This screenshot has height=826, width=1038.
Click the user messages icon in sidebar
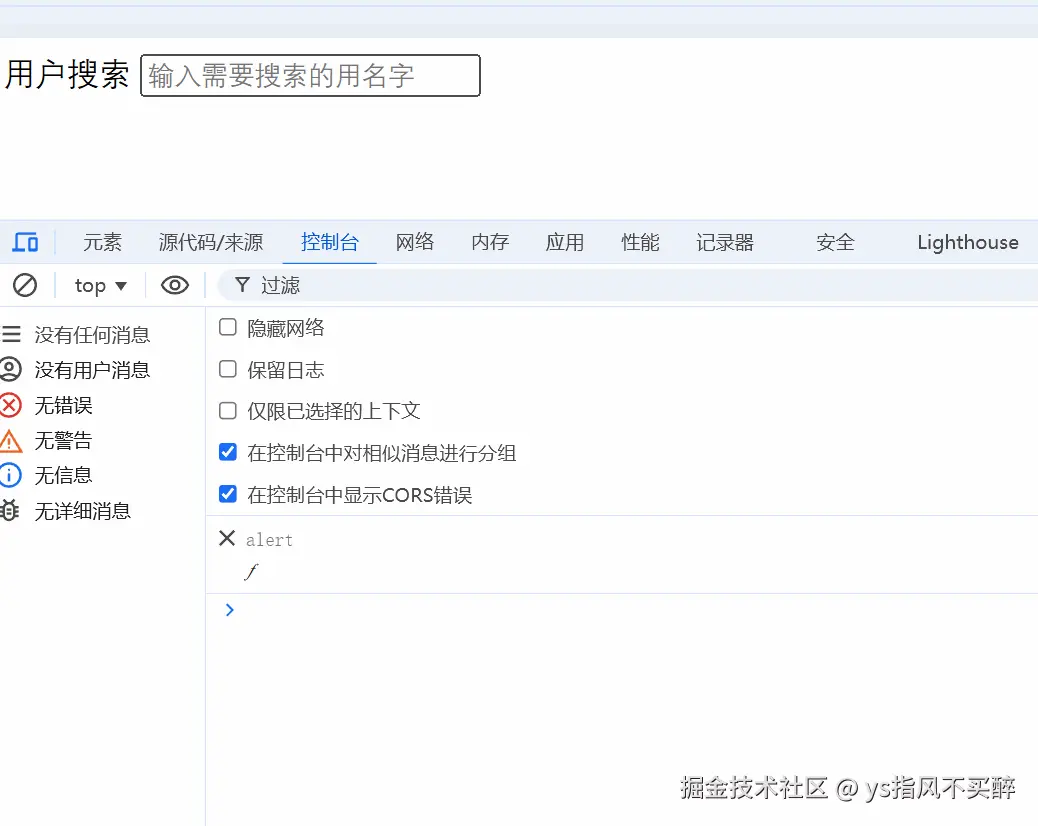pyautogui.click(x=12, y=370)
